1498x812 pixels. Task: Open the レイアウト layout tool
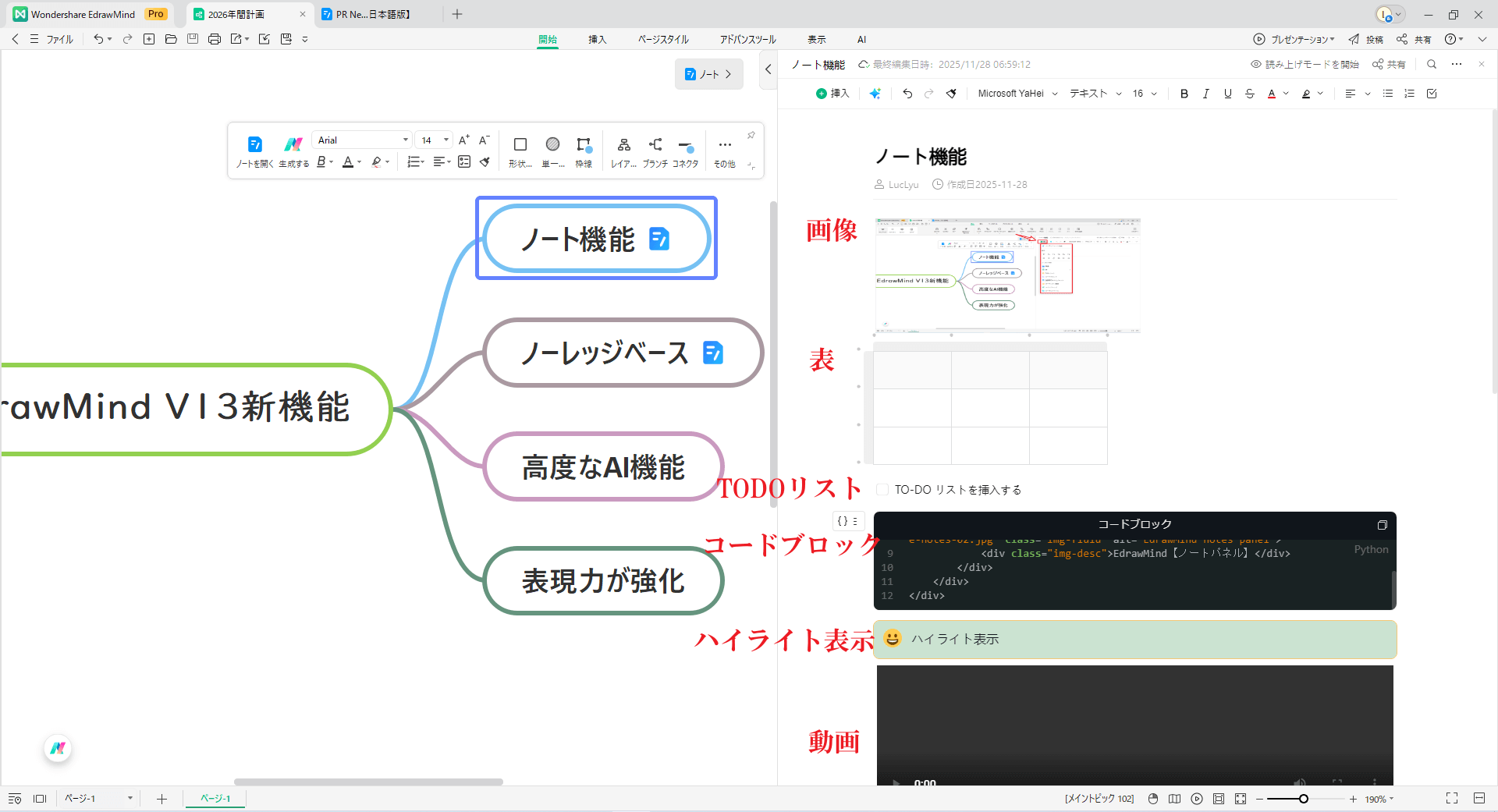click(x=623, y=150)
